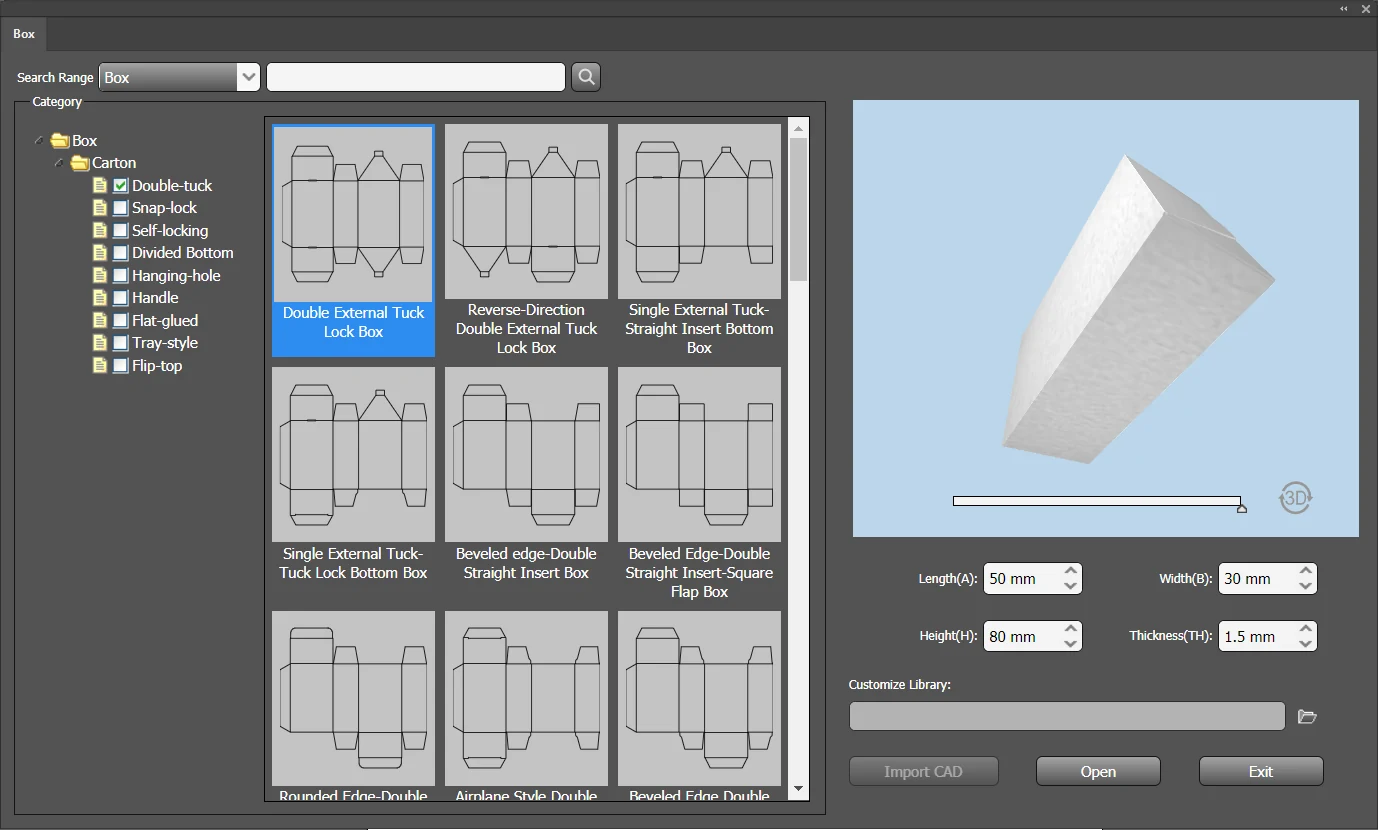The height and width of the screenshot is (830, 1378).
Task: Select Reverse-Direction Double External Tuck Lock Box
Action: (x=526, y=240)
